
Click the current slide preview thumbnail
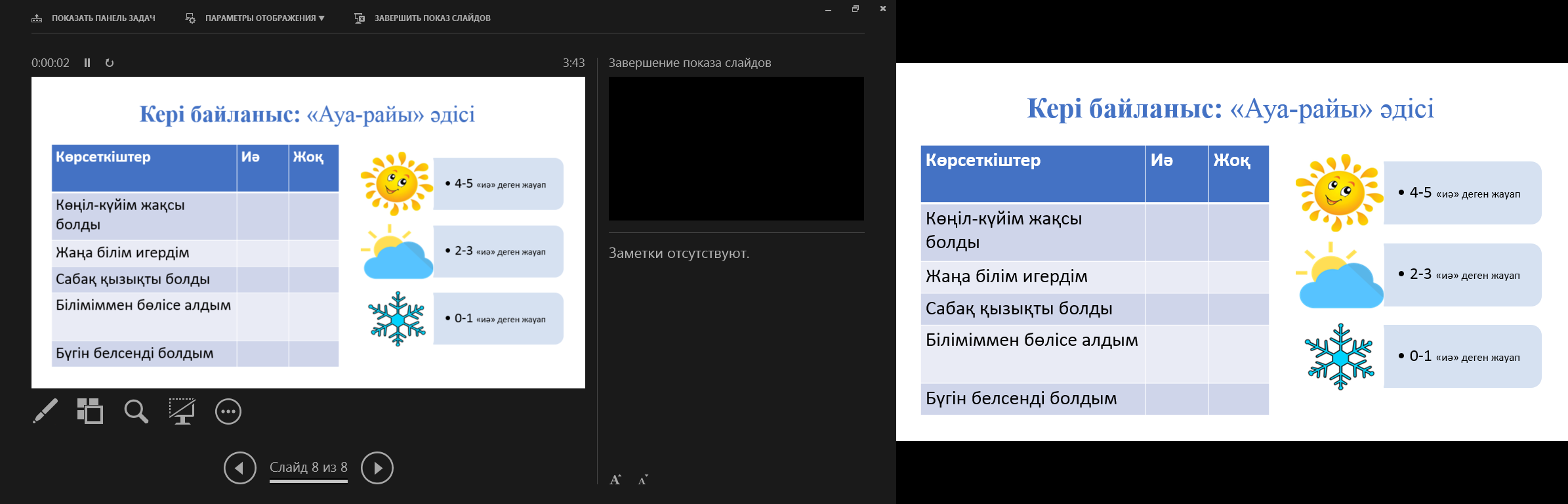(x=308, y=232)
